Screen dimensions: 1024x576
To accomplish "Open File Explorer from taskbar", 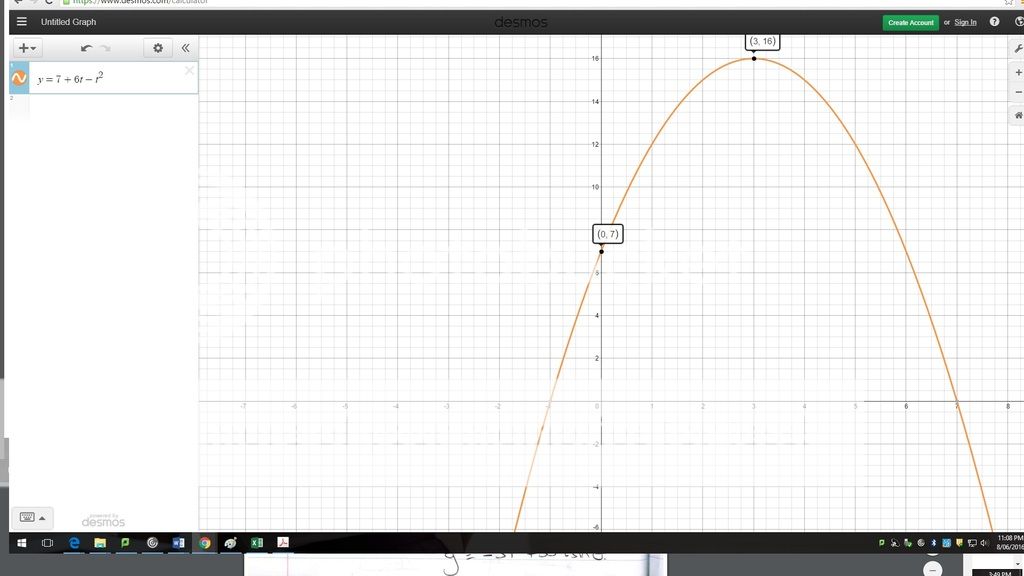I will (x=100, y=543).
